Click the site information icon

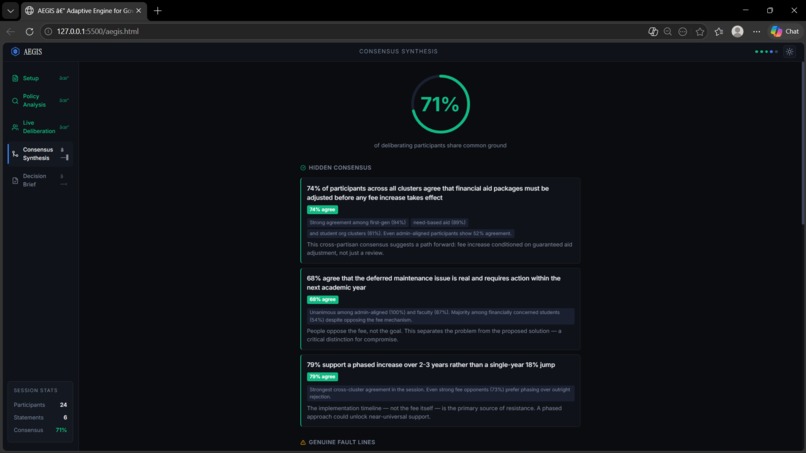[48, 31]
